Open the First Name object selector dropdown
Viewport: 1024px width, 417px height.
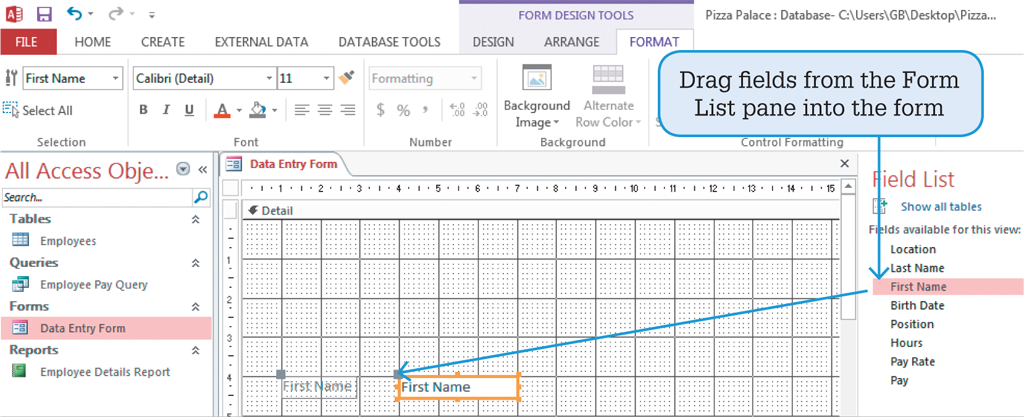point(116,78)
